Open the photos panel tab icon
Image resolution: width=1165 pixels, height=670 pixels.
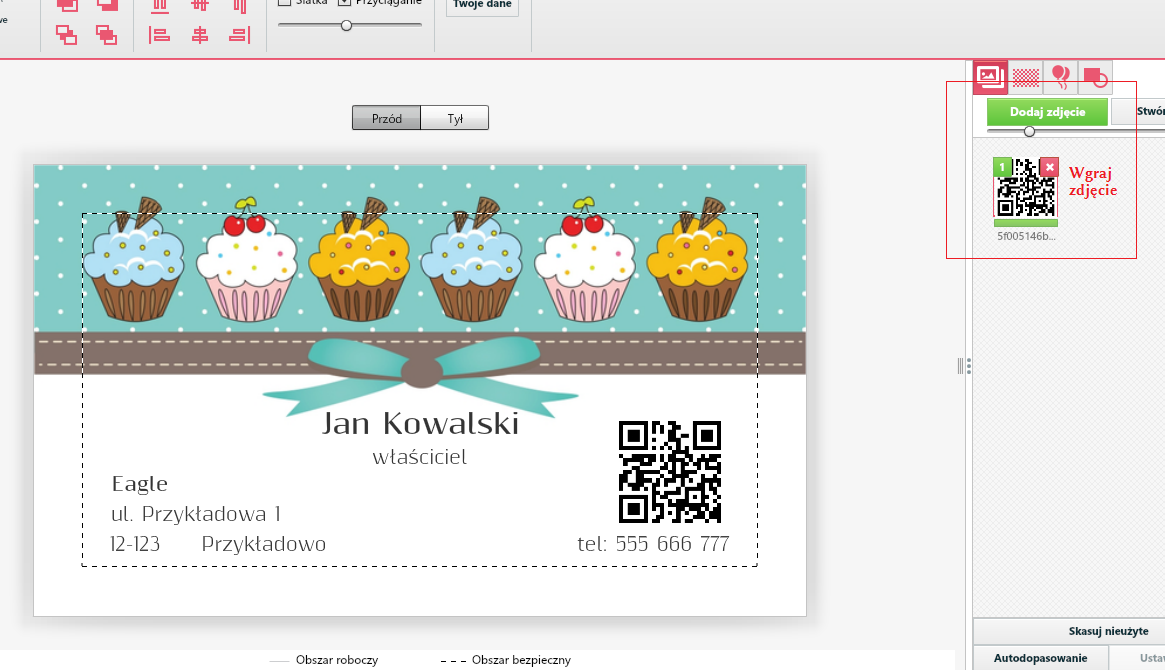coord(990,77)
